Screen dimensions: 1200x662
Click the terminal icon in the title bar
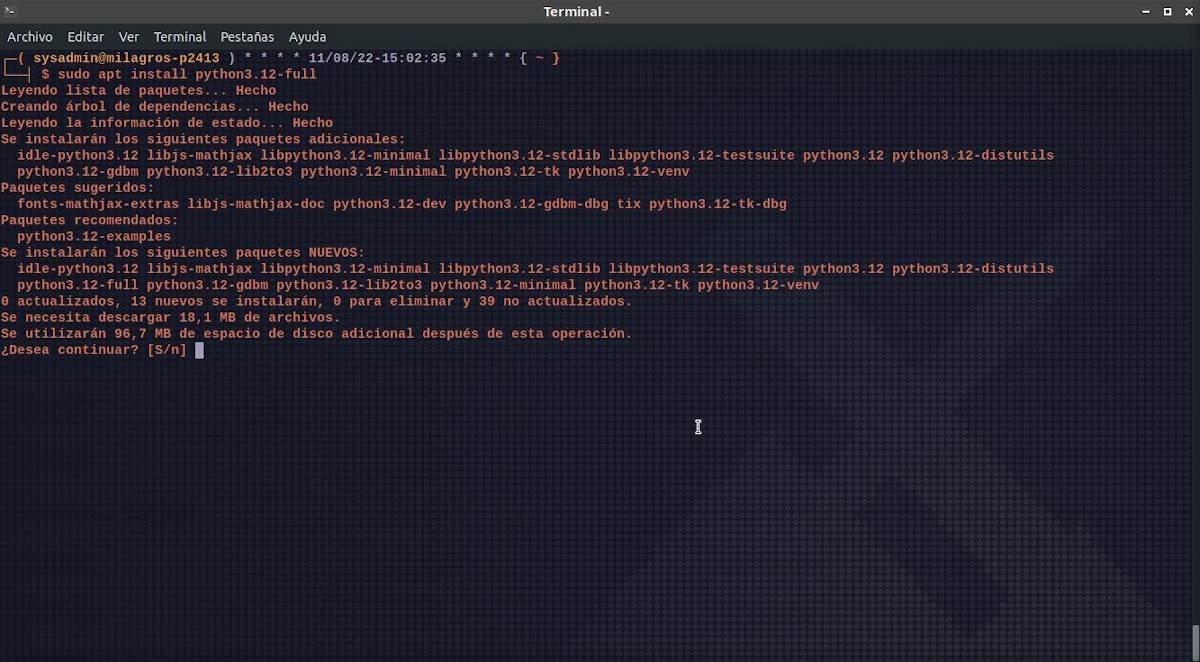pos(10,11)
